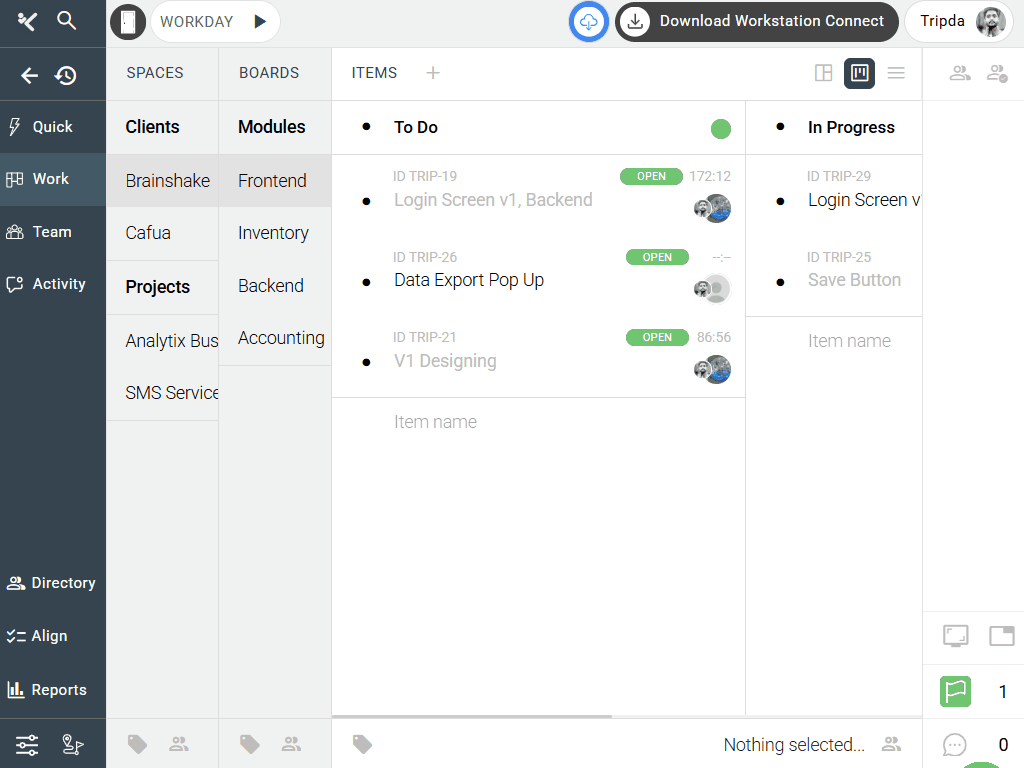
Task: Open the settings sliders icon
Action: point(27,744)
